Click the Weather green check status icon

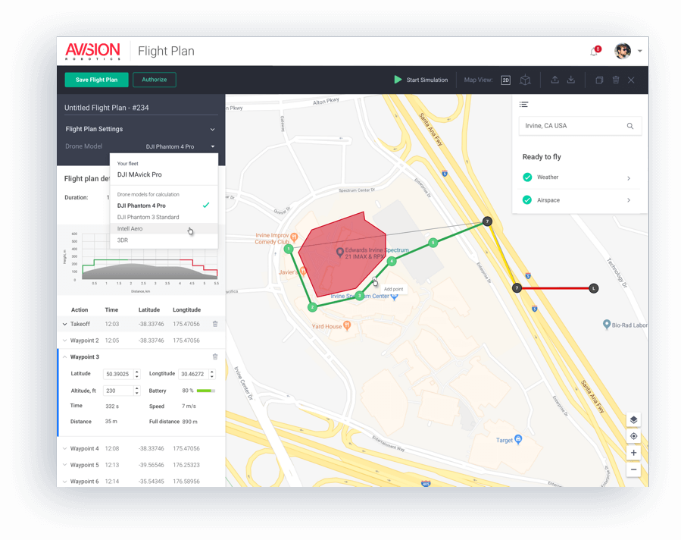coord(527,177)
